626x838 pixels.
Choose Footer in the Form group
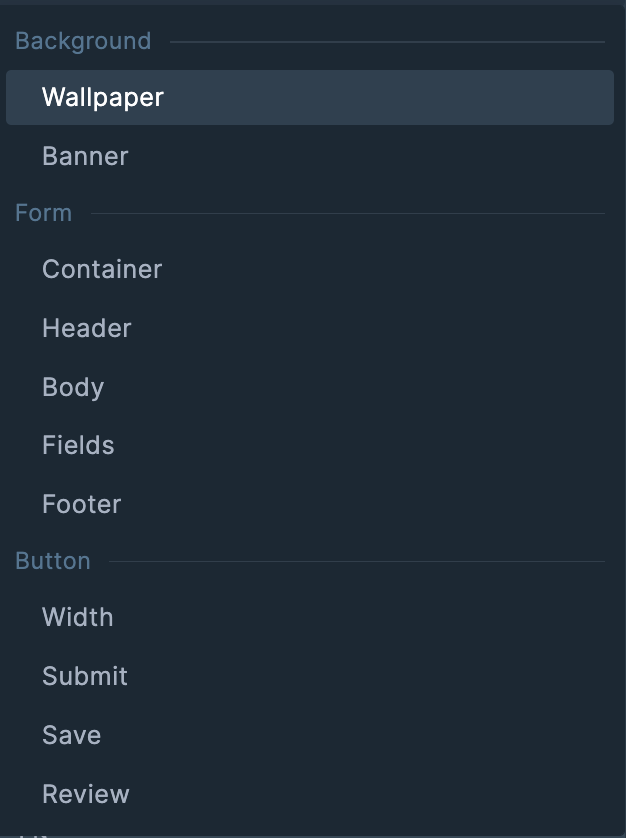[82, 504]
